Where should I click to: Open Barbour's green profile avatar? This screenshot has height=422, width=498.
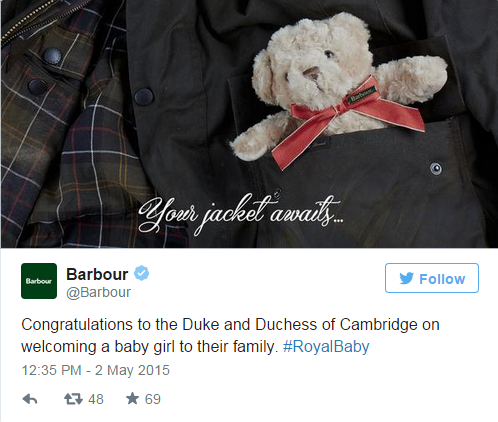point(39,281)
